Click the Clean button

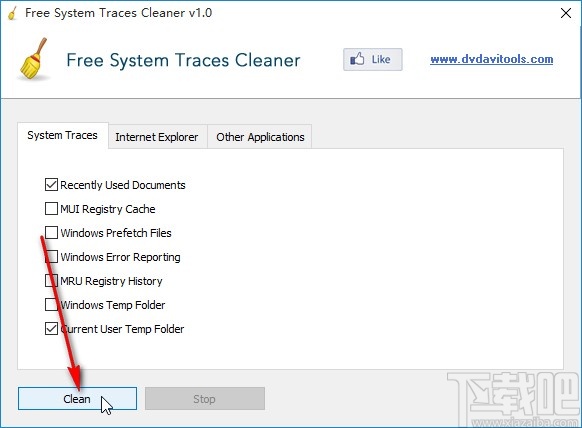pos(77,399)
